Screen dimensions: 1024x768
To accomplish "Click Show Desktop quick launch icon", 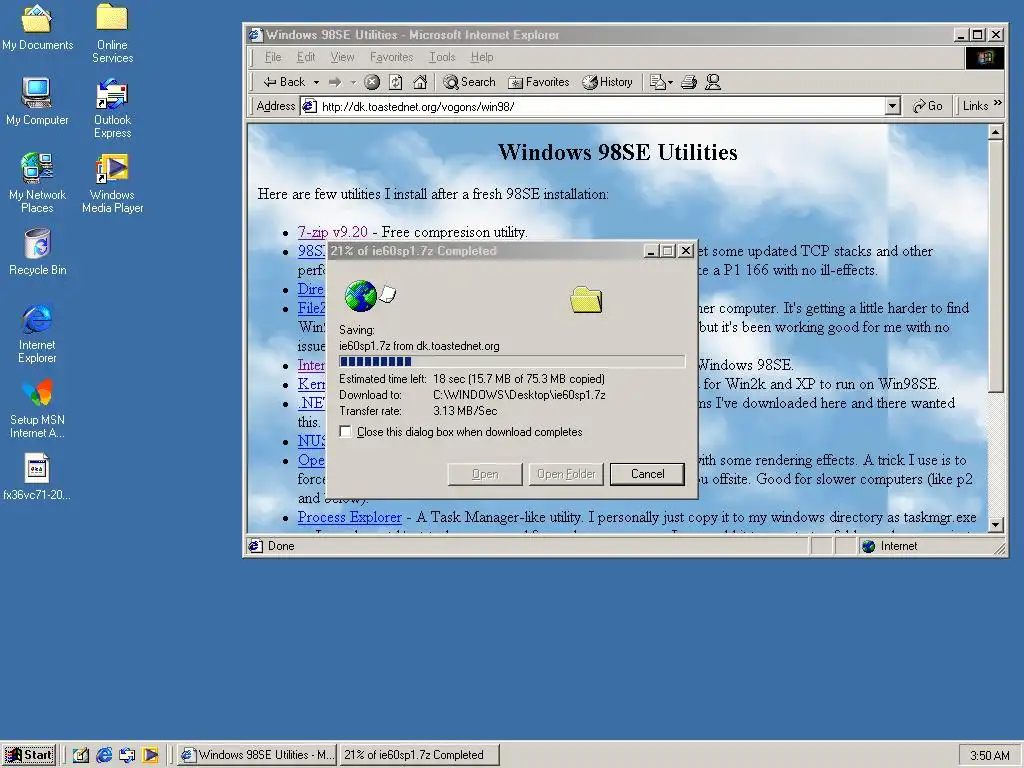I will click(x=80, y=755).
